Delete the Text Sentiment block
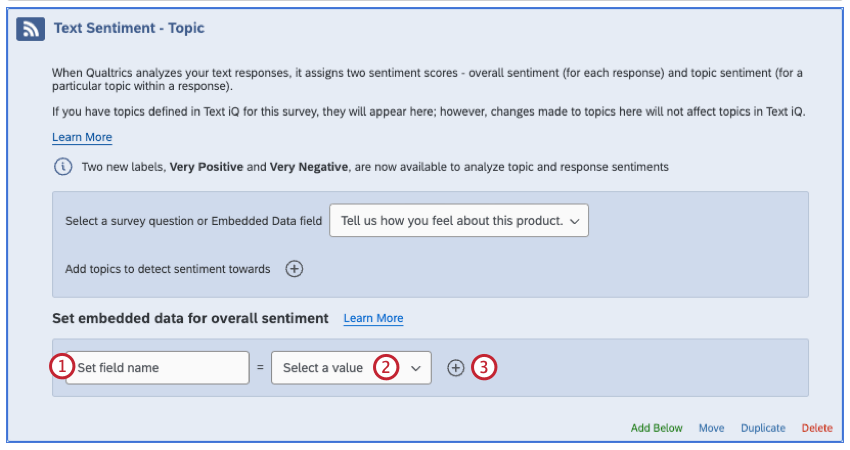This screenshot has height=450, width=850. pyautogui.click(x=816, y=428)
